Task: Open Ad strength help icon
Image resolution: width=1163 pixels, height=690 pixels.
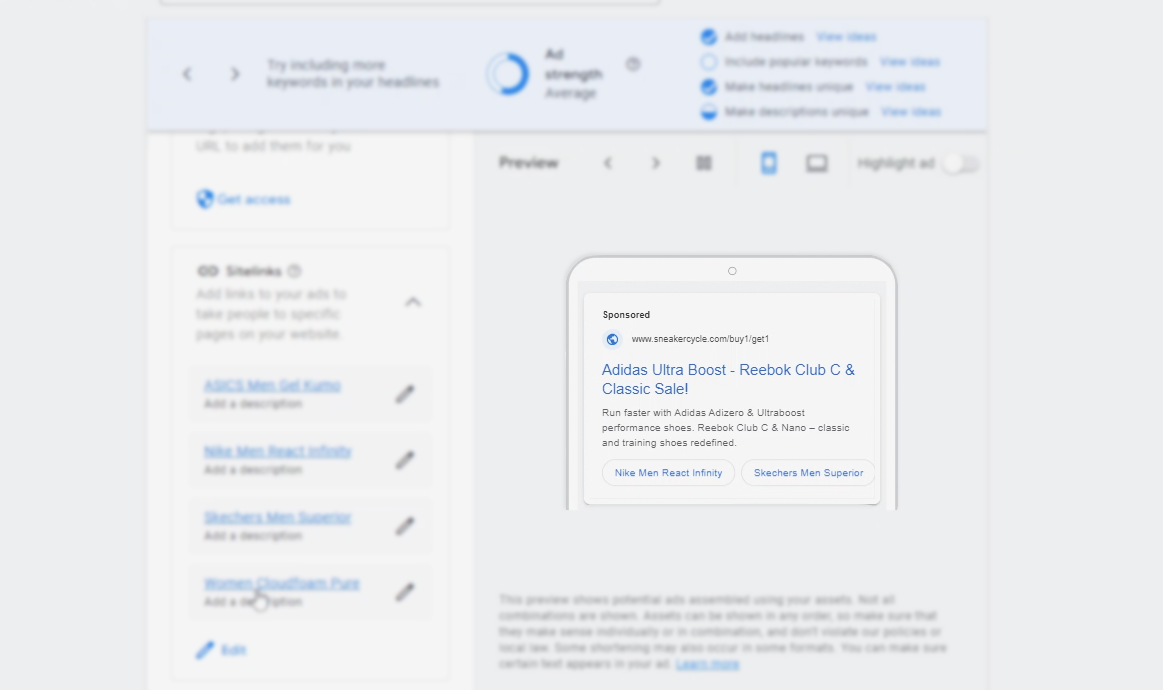Action: (633, 64)
